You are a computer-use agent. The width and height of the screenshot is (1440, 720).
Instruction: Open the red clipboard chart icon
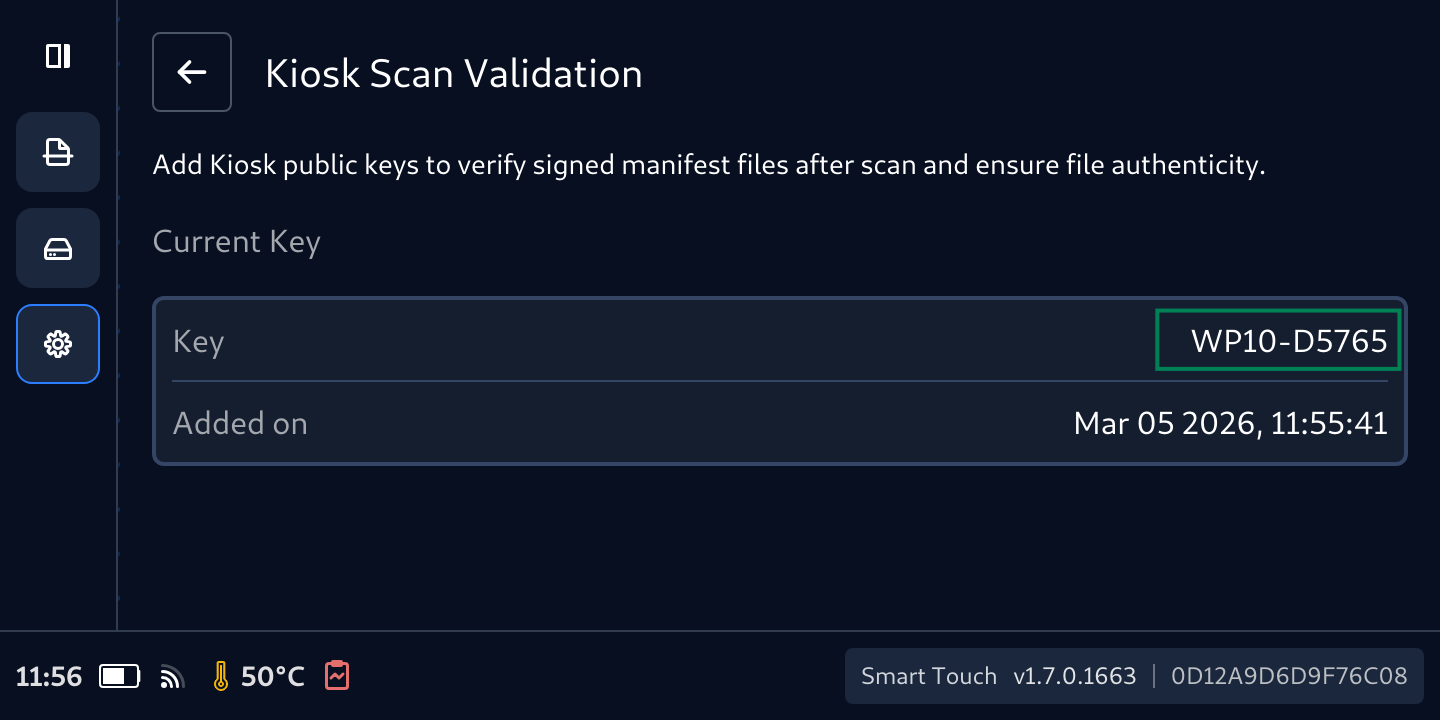point(337,676)
